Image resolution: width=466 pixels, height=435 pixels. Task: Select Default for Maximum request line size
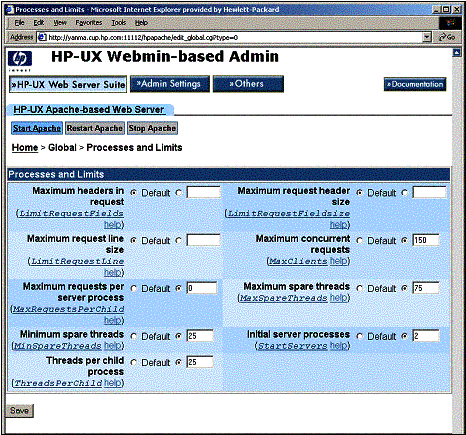(134, 240)
